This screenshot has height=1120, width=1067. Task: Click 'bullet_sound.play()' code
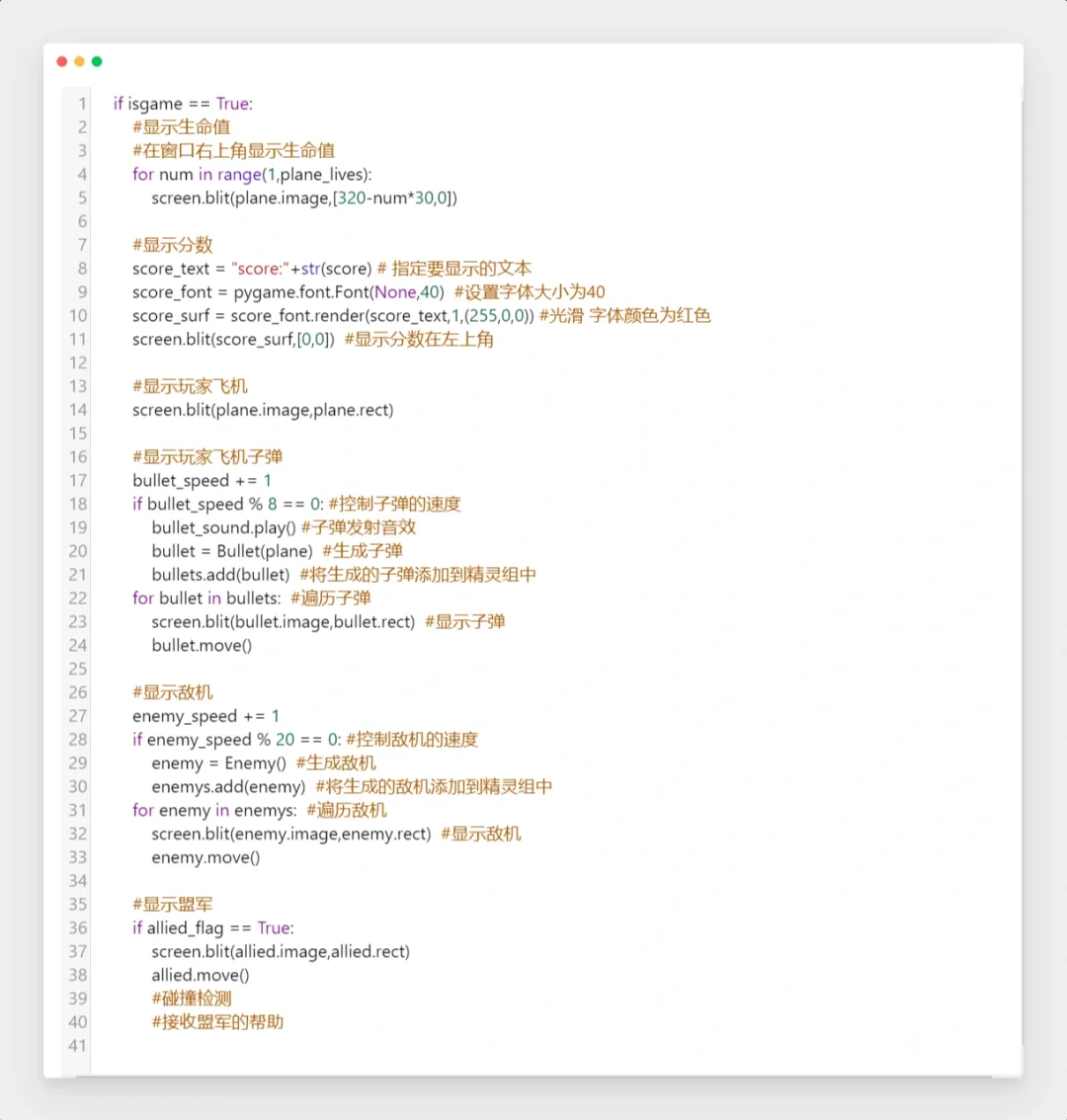click(x=223, y=527)
